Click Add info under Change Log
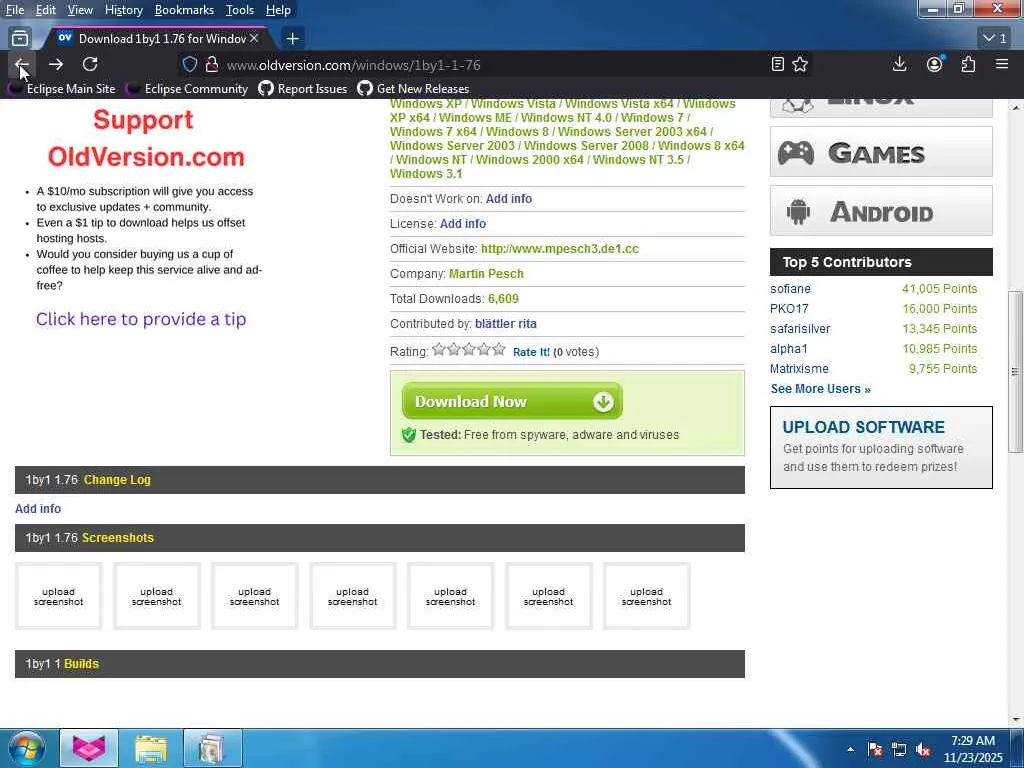Image resolution: width=1024 pixels, height=768 pixels. (x=38, y=509)
